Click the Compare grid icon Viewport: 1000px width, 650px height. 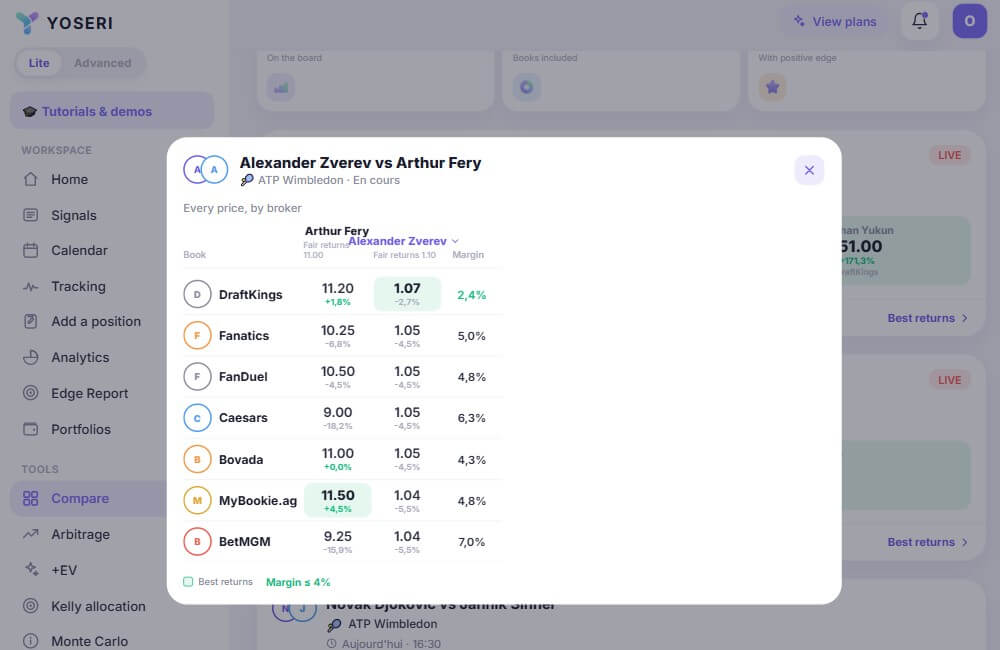[31, 498]
